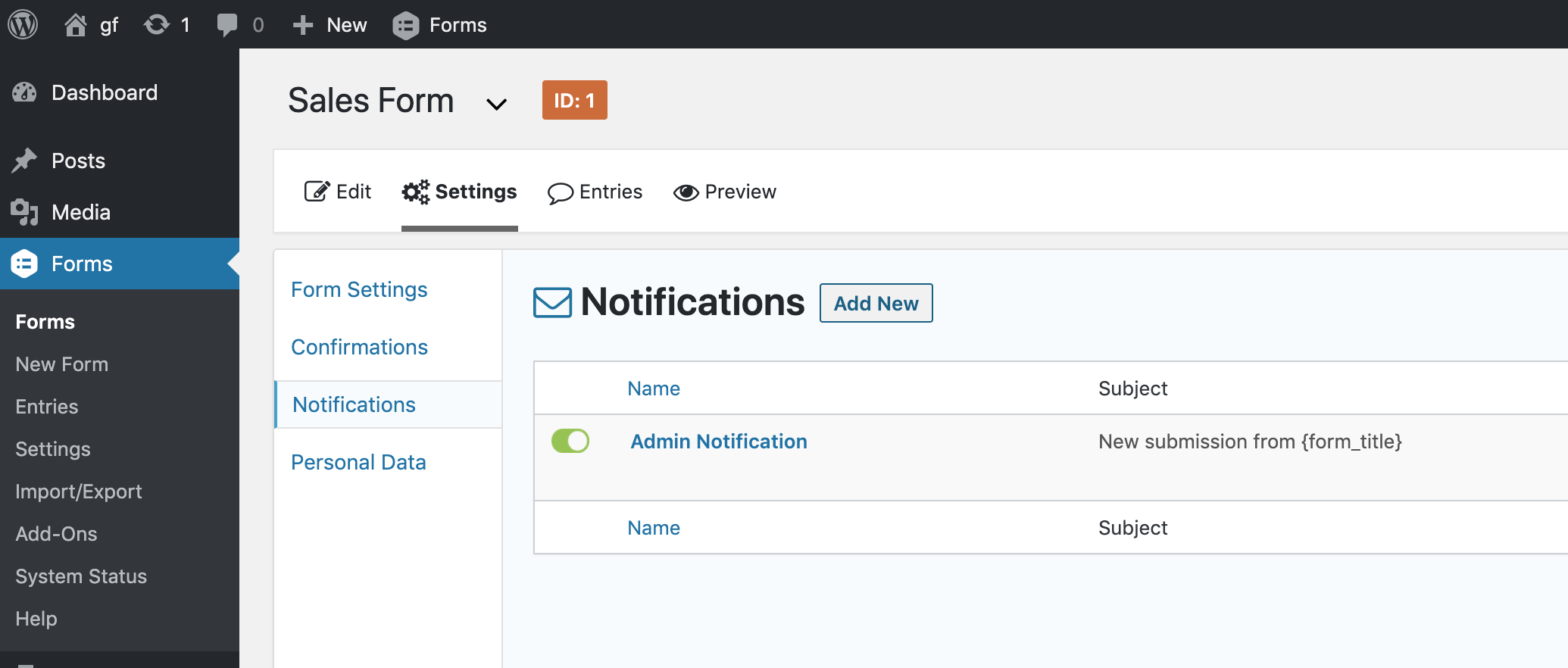Open Media in admin menu
1568x668 pixels.
pos(81,212)
